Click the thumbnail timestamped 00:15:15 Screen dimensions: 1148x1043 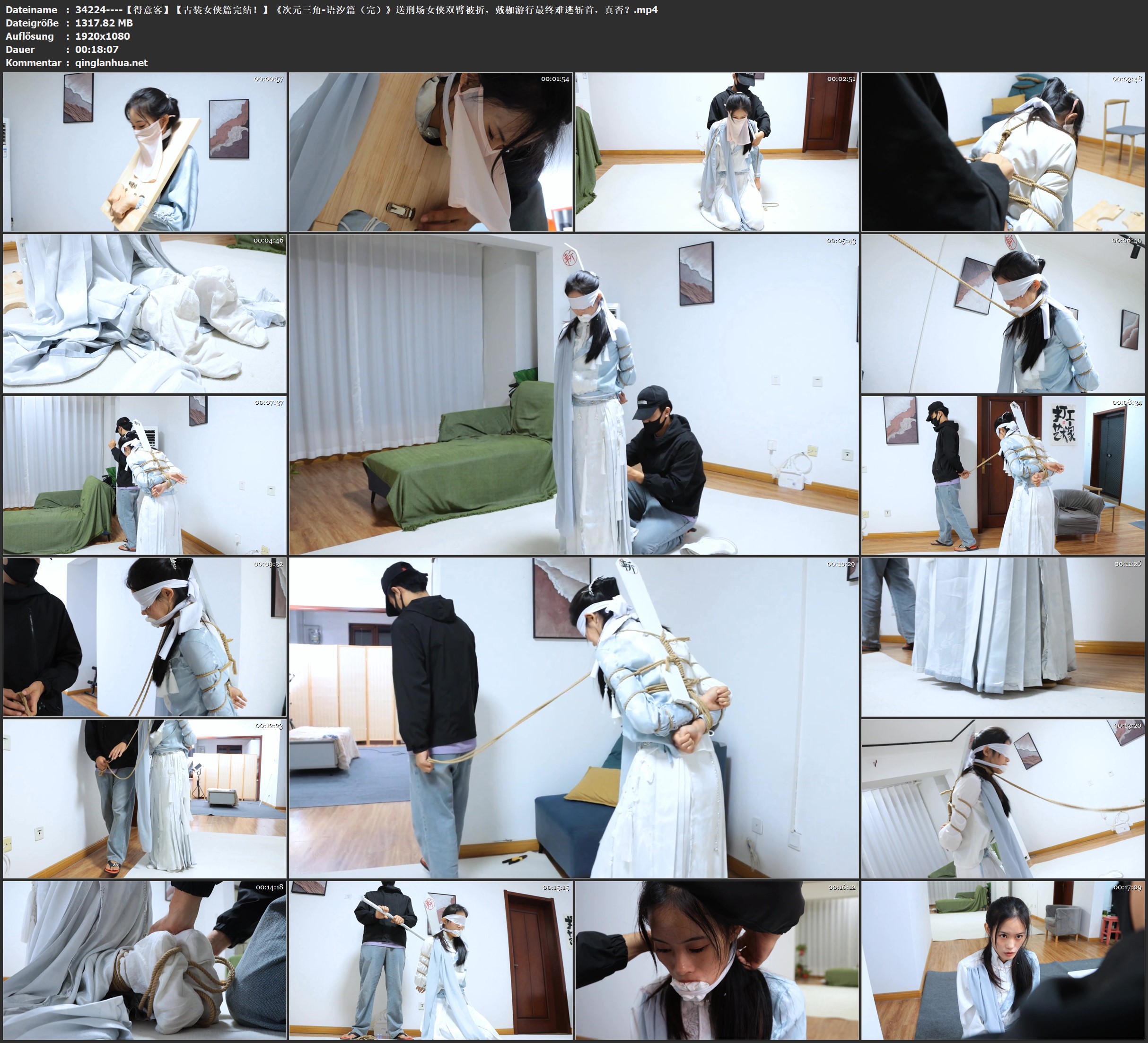[x=430, y=960]
